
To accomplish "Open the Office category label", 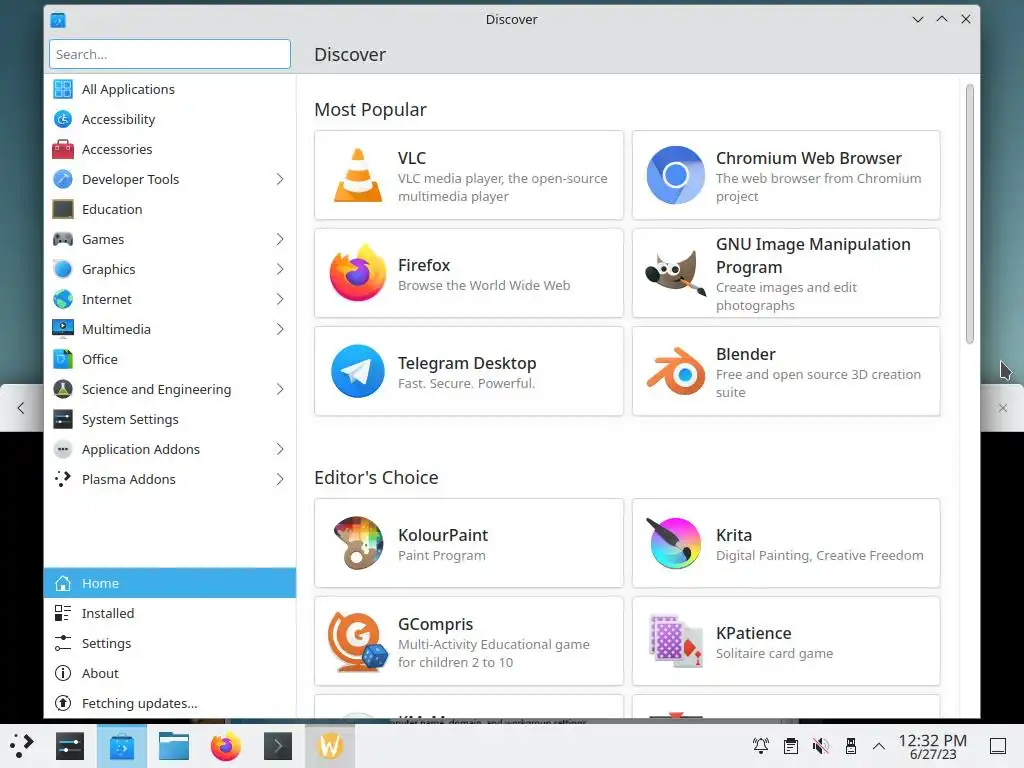I will click(99, 359).
